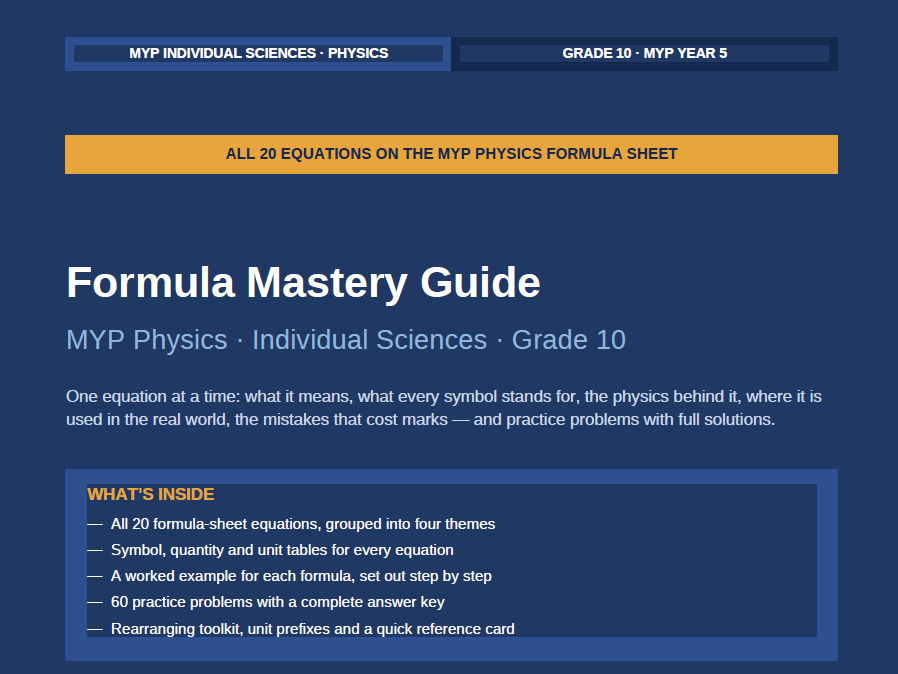This screenshot has height=674, width=898.
Task: Click 'Rearranging toolkit, unit prefixes' bullet line
Action: (313, 629)
